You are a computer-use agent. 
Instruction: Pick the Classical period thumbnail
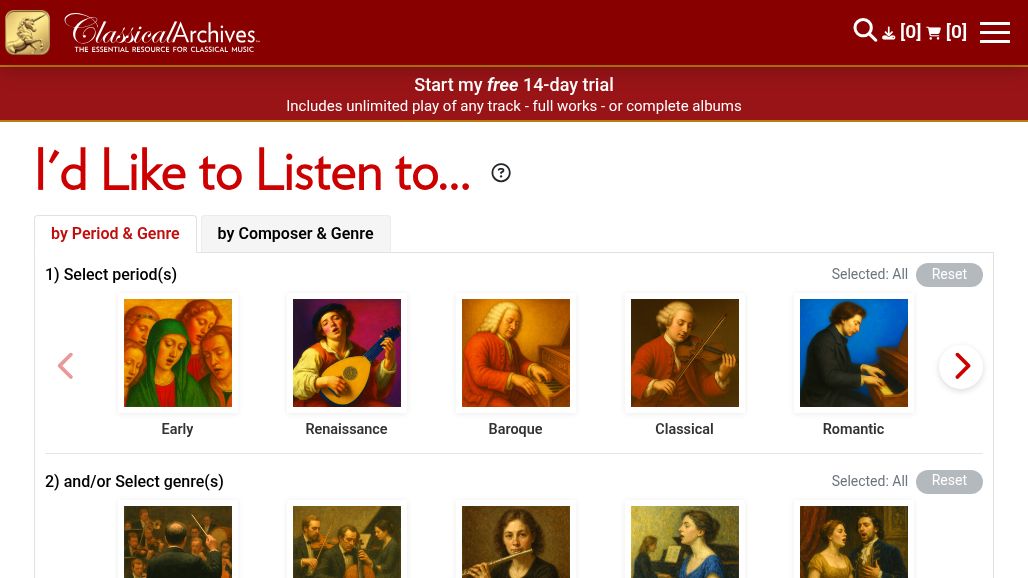point(685,353)
